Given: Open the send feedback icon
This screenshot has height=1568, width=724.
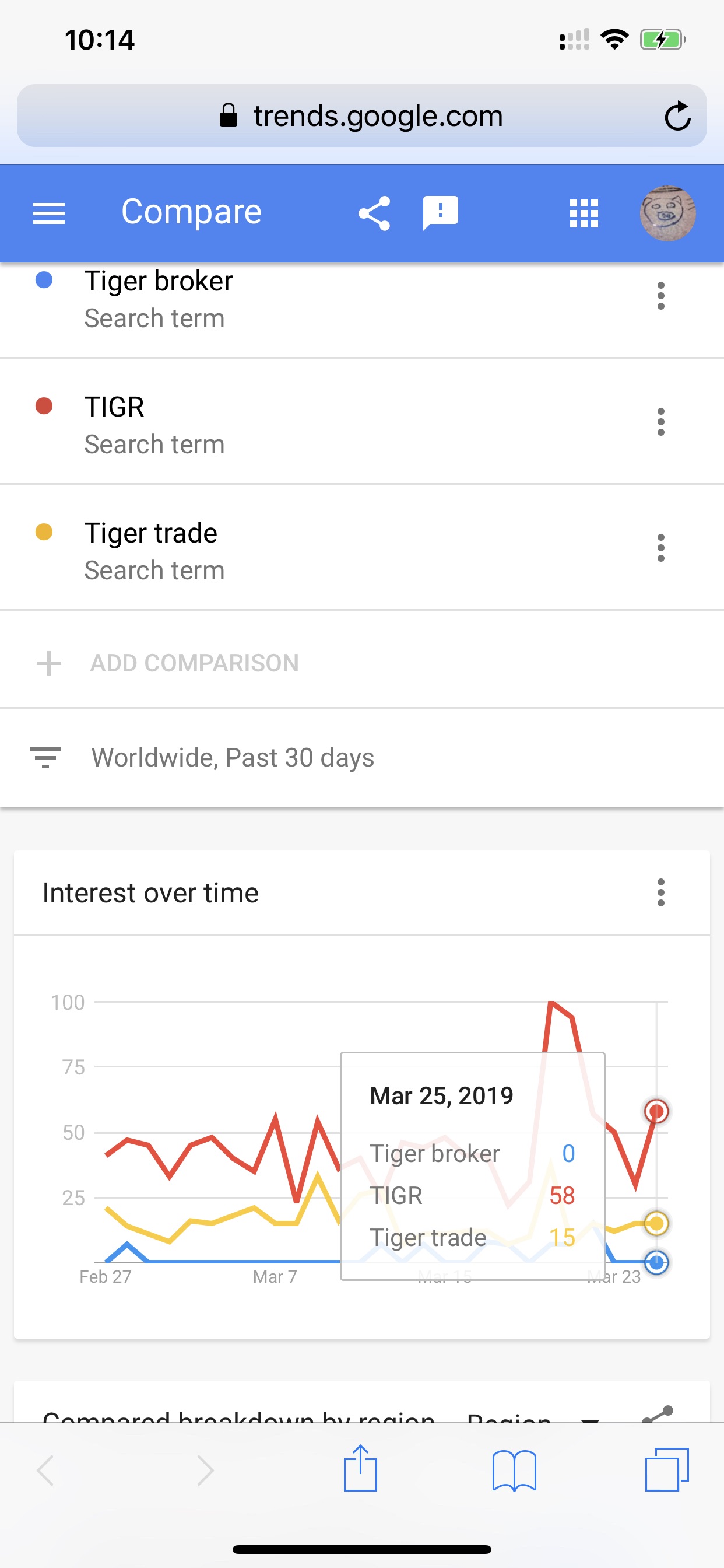Looking at the screenshot, I should coord(441,213).
